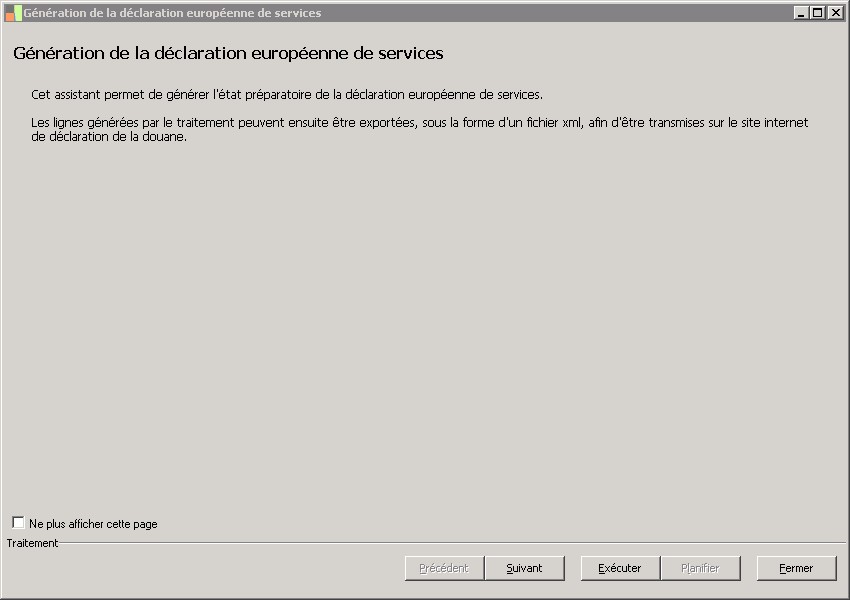The width and height of the screenshot is (850, 600).
Task: Click the disabled Planifier button
Action: (x=700, y=568)
